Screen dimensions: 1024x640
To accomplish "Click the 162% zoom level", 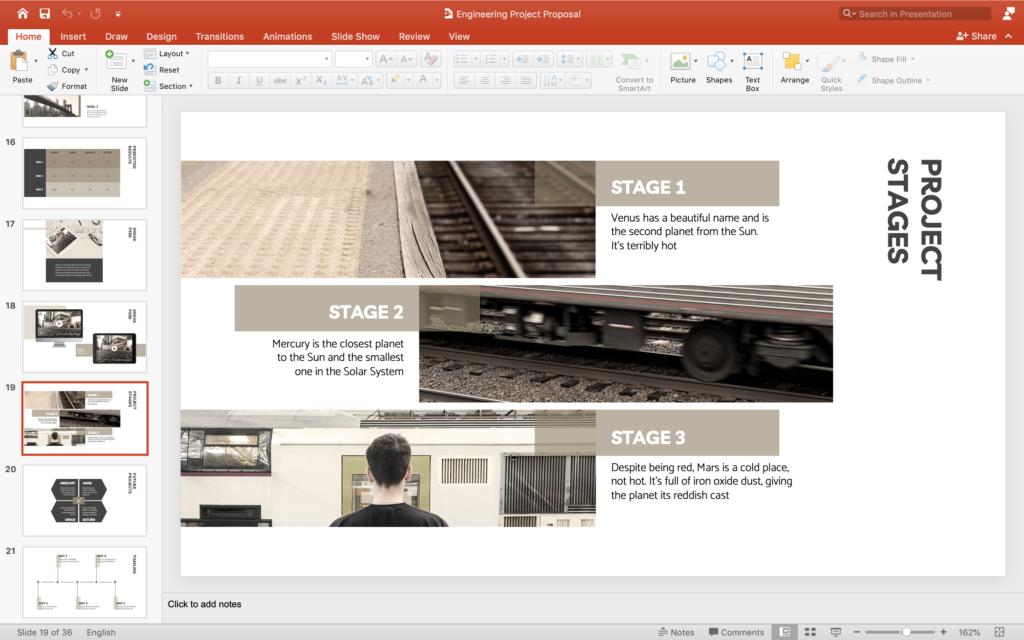I will point(969,632).
